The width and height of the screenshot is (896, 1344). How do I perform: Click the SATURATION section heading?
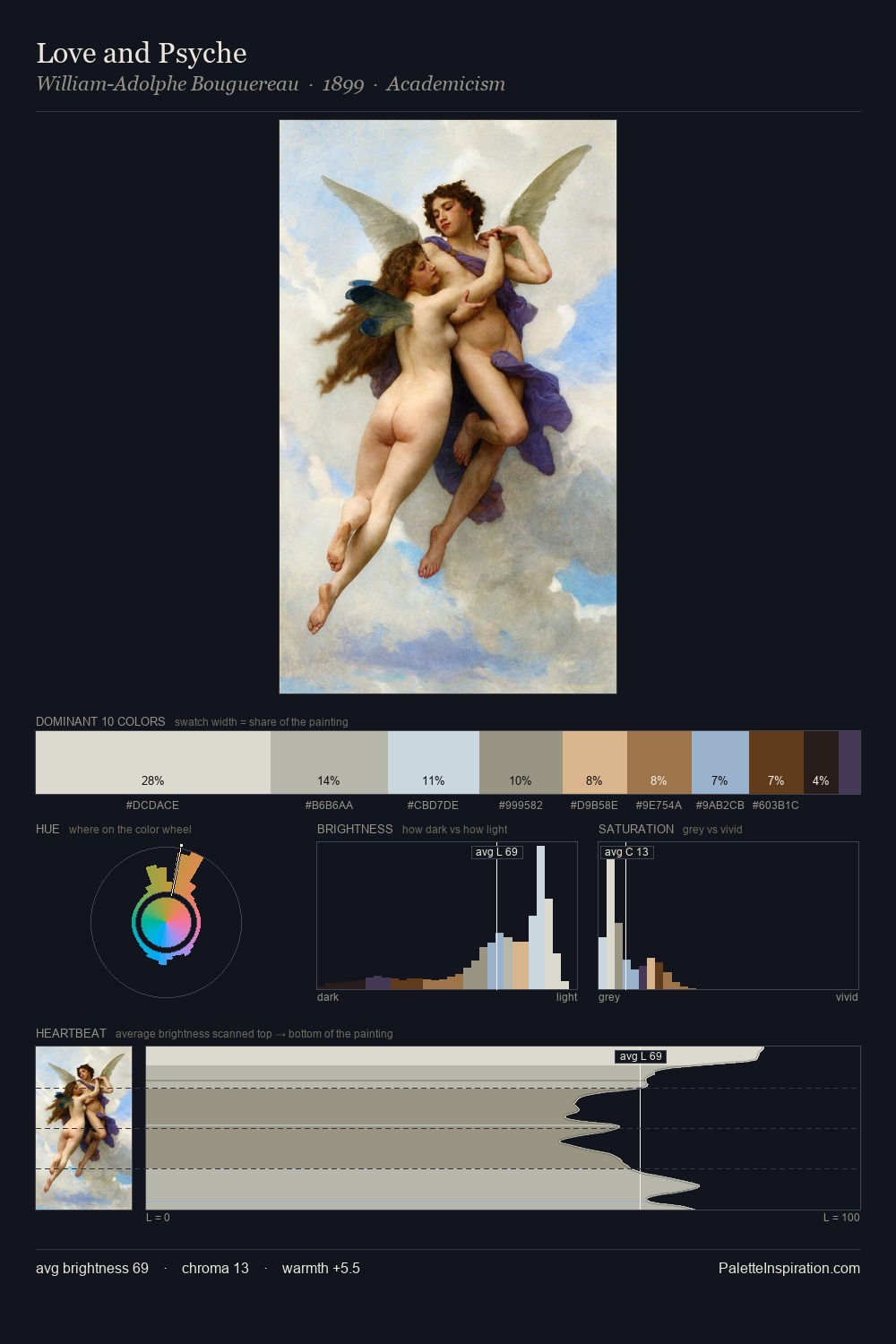[x=636, y=829]
